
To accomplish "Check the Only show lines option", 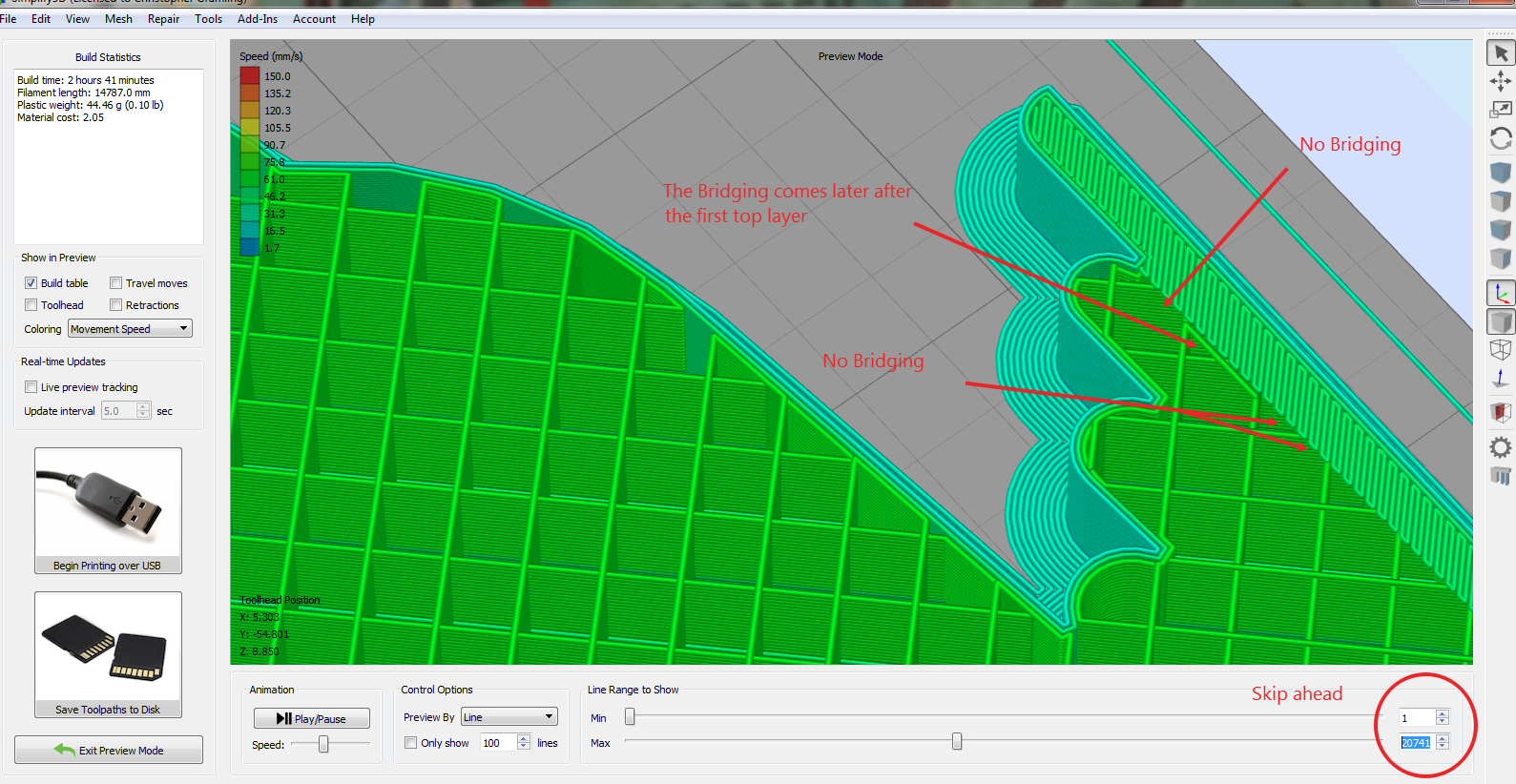I will pos(411,743).
